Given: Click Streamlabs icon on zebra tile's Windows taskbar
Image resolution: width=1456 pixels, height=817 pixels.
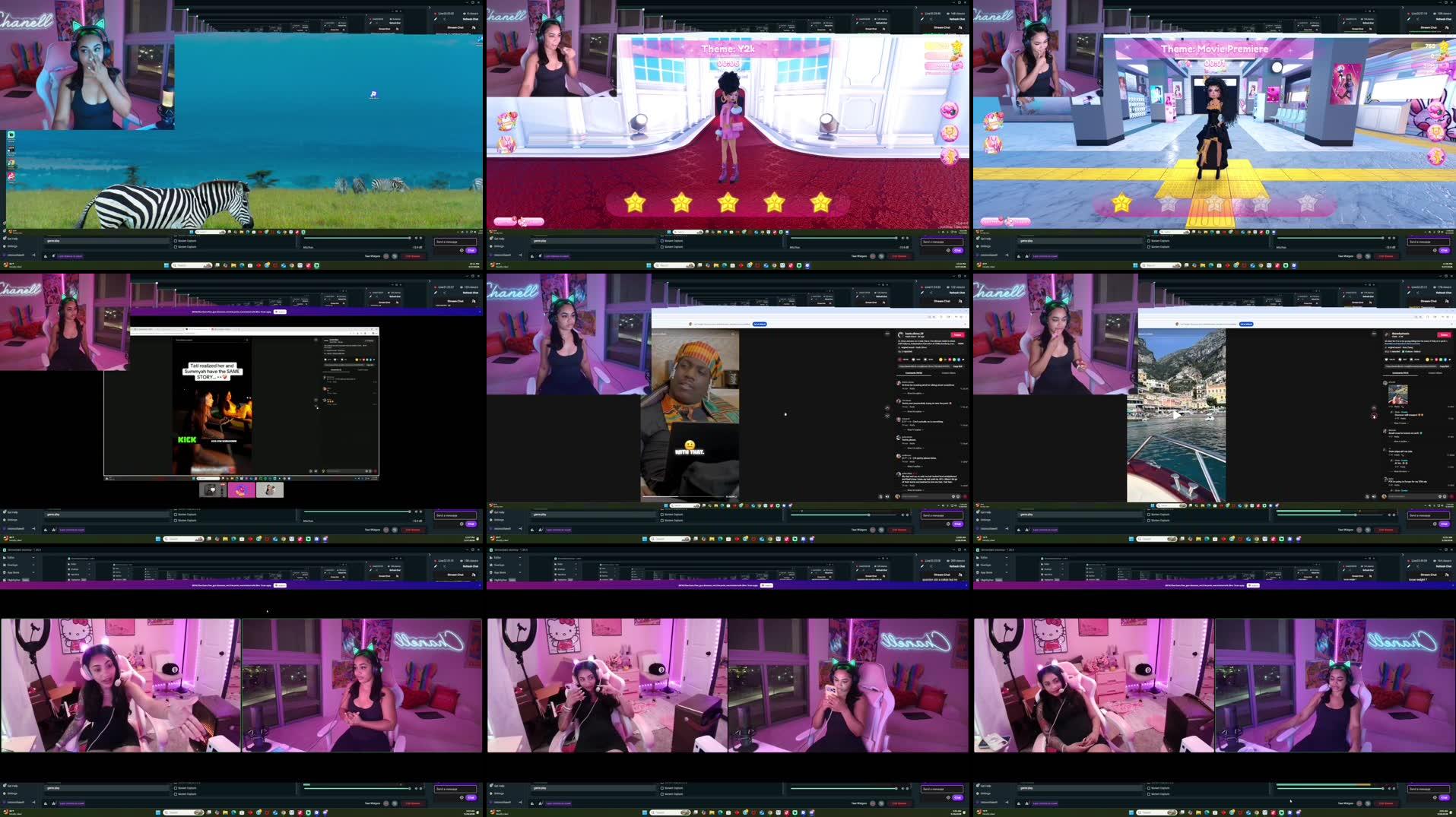Looking at the screenshot, I should pyautogui.click(x=316, y=265).
